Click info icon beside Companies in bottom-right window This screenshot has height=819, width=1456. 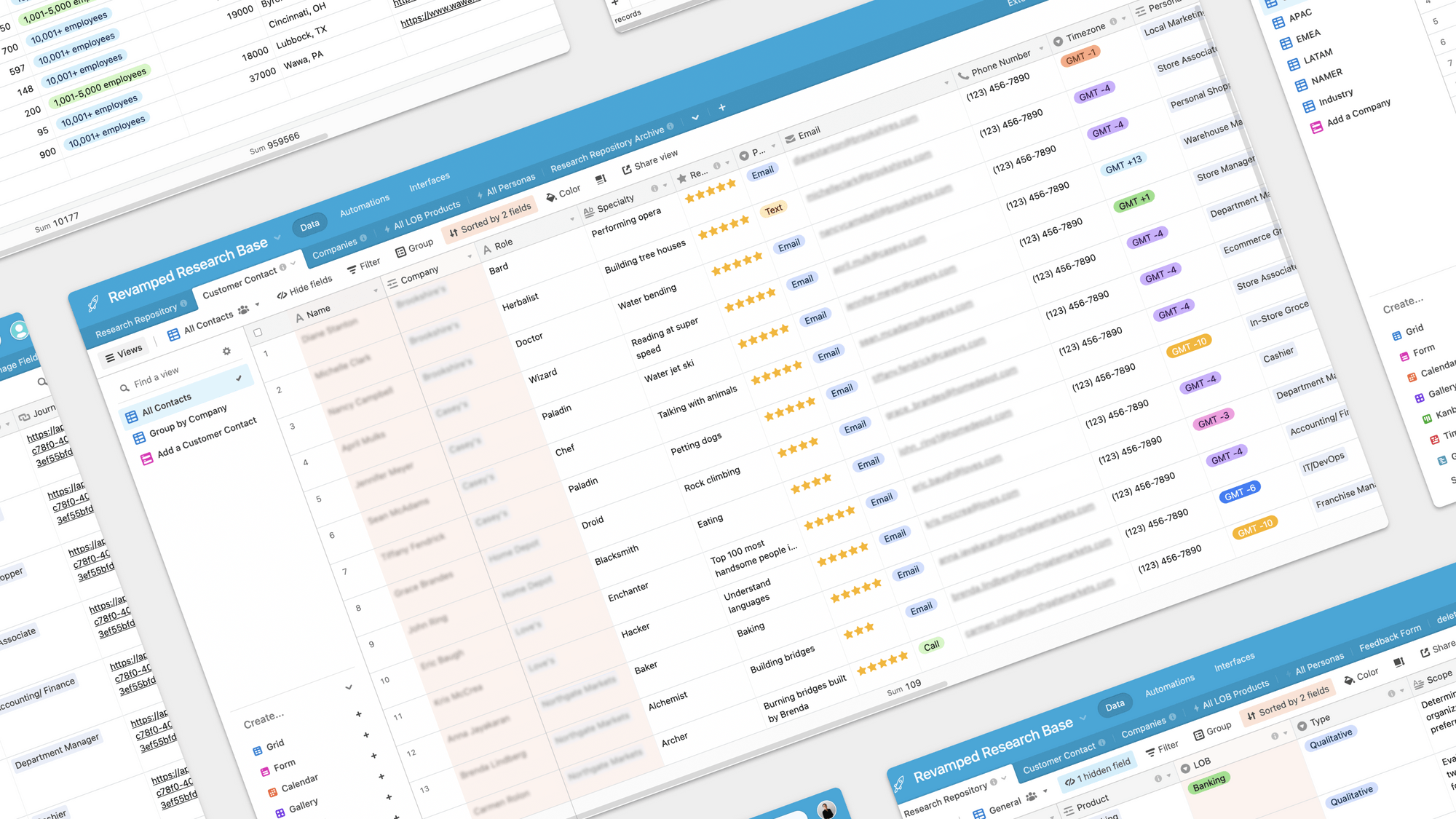pos(1172,718)
